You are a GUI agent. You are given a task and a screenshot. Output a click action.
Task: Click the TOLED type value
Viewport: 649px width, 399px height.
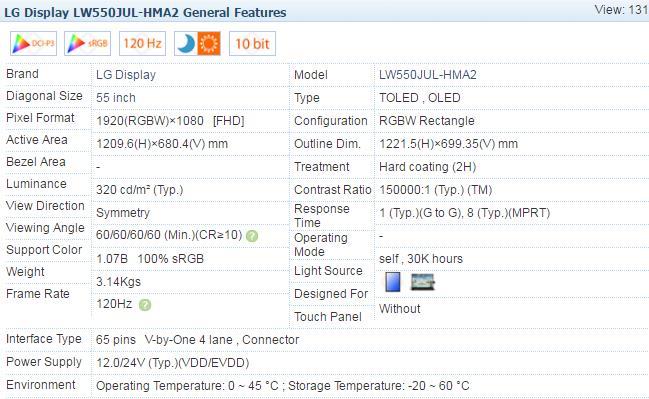(x=399, y=98)
